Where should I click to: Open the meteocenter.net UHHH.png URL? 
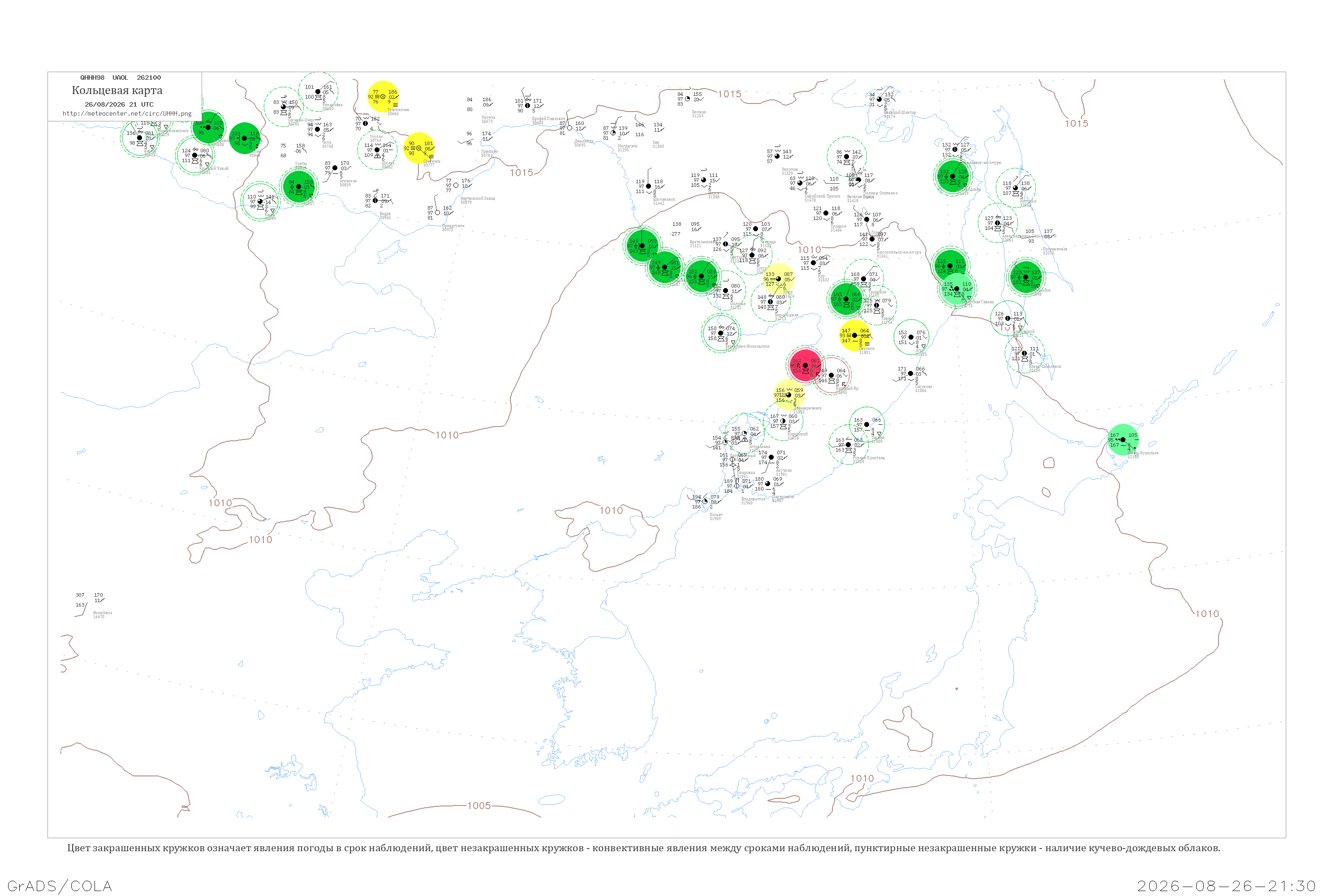pos(127,114)
